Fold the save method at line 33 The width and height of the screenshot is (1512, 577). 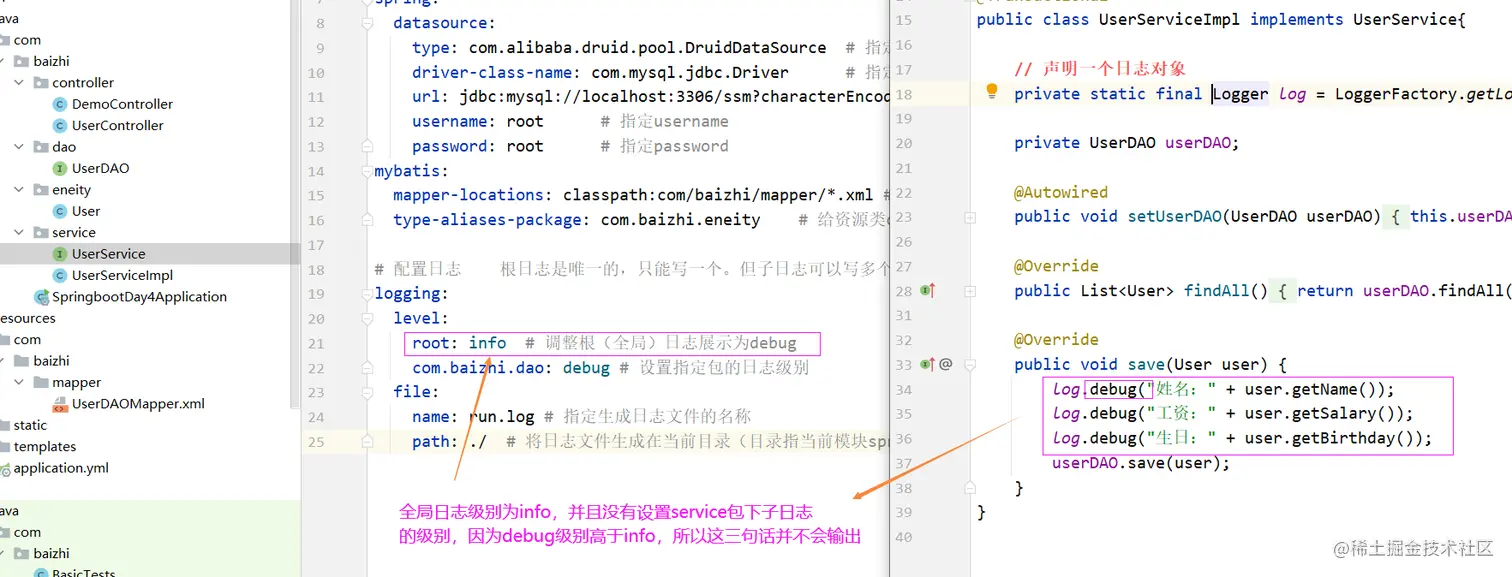click(969, 365)
